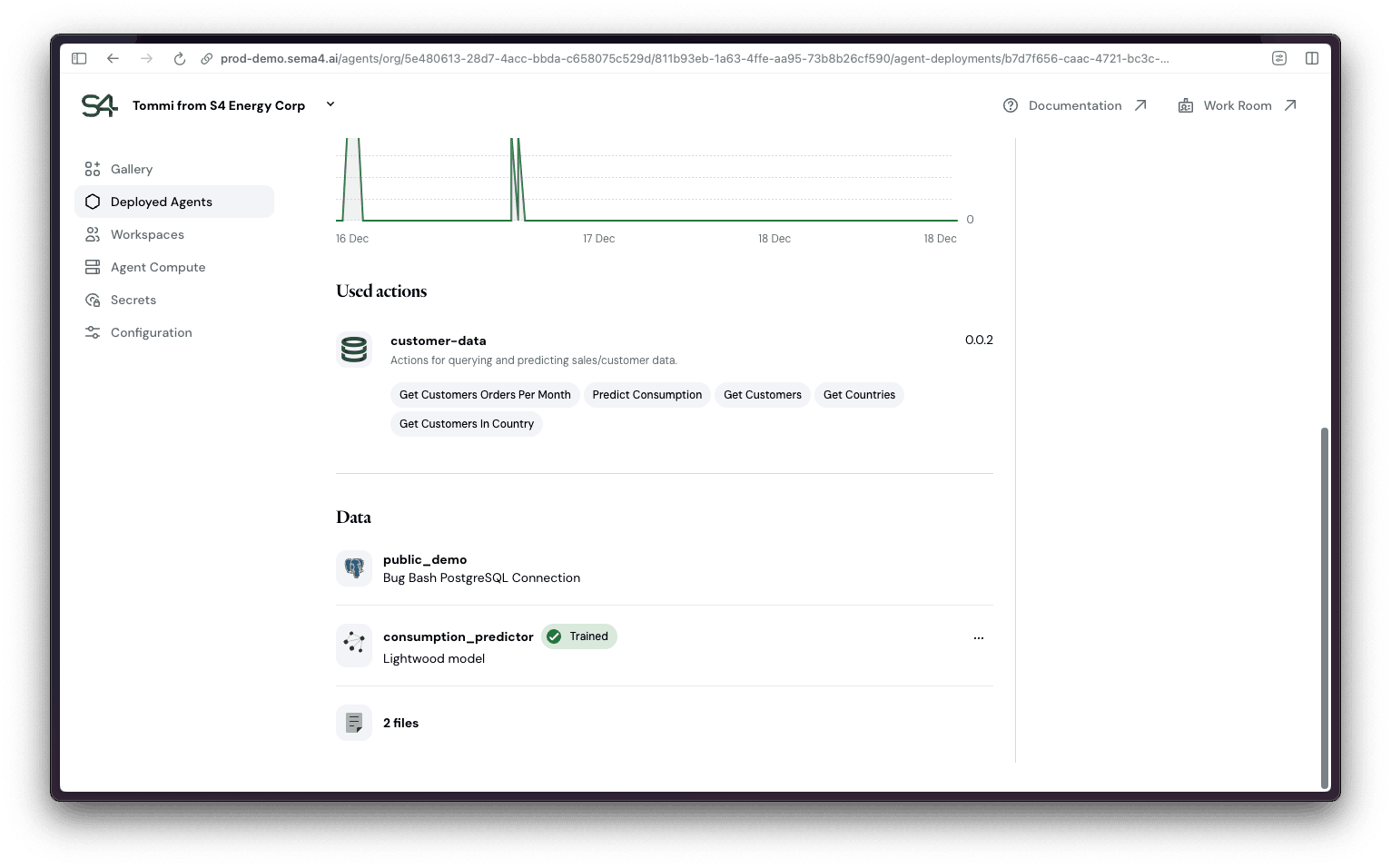
Task: Go back using browser back arrow
Action: [113, 58]
